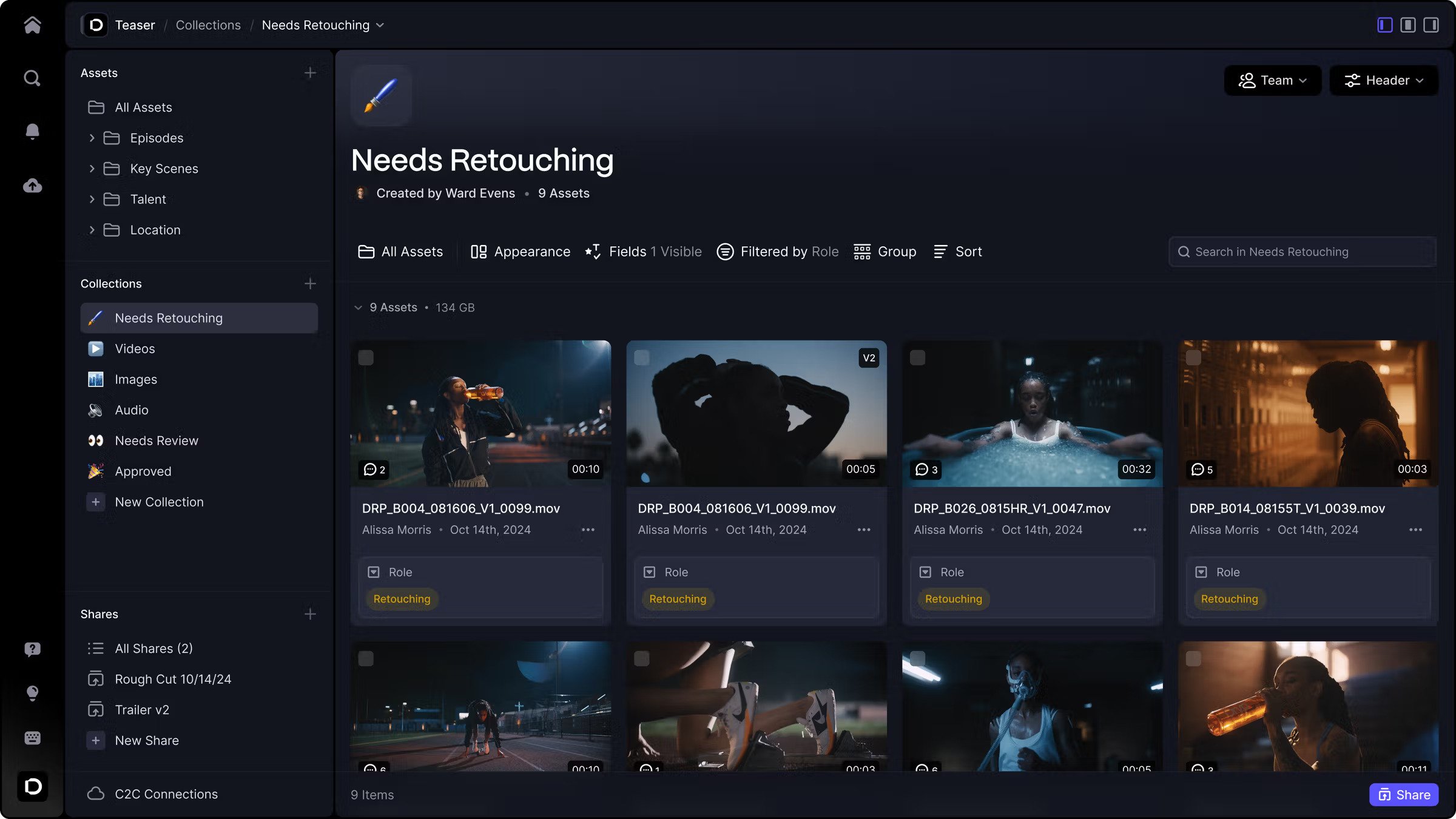Click the keyboard shortcuts icon
This screenshot has height=819, width=1456.
click(32, 738)
